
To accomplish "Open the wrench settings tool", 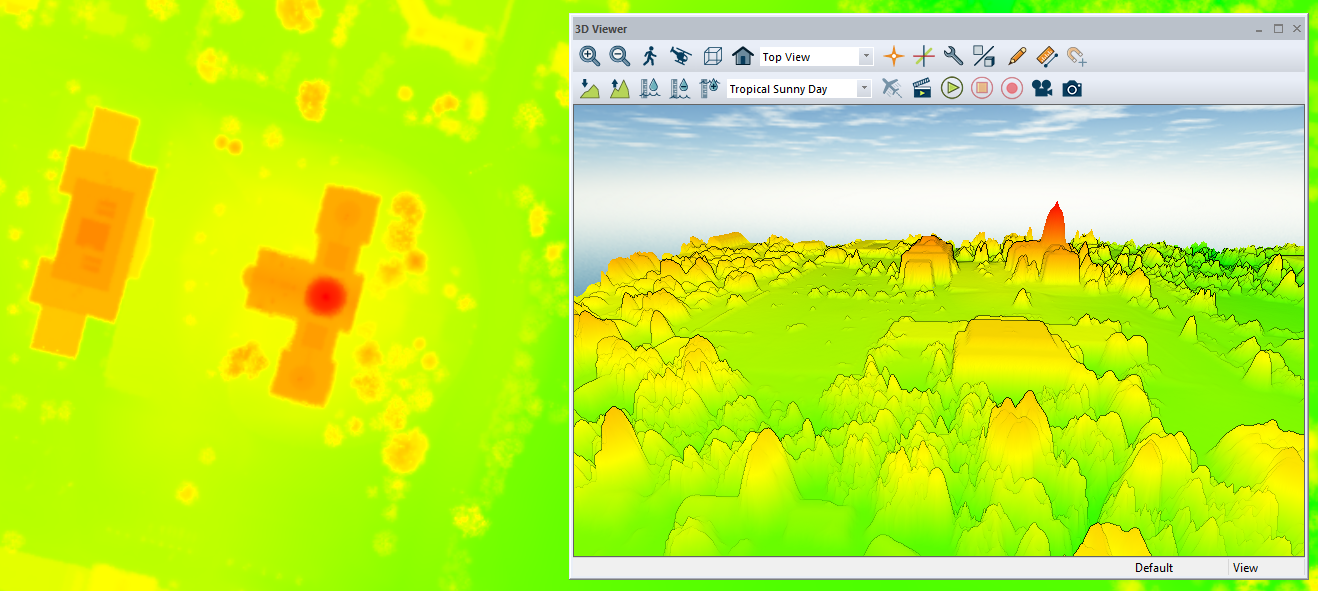I will pos(954,57).
